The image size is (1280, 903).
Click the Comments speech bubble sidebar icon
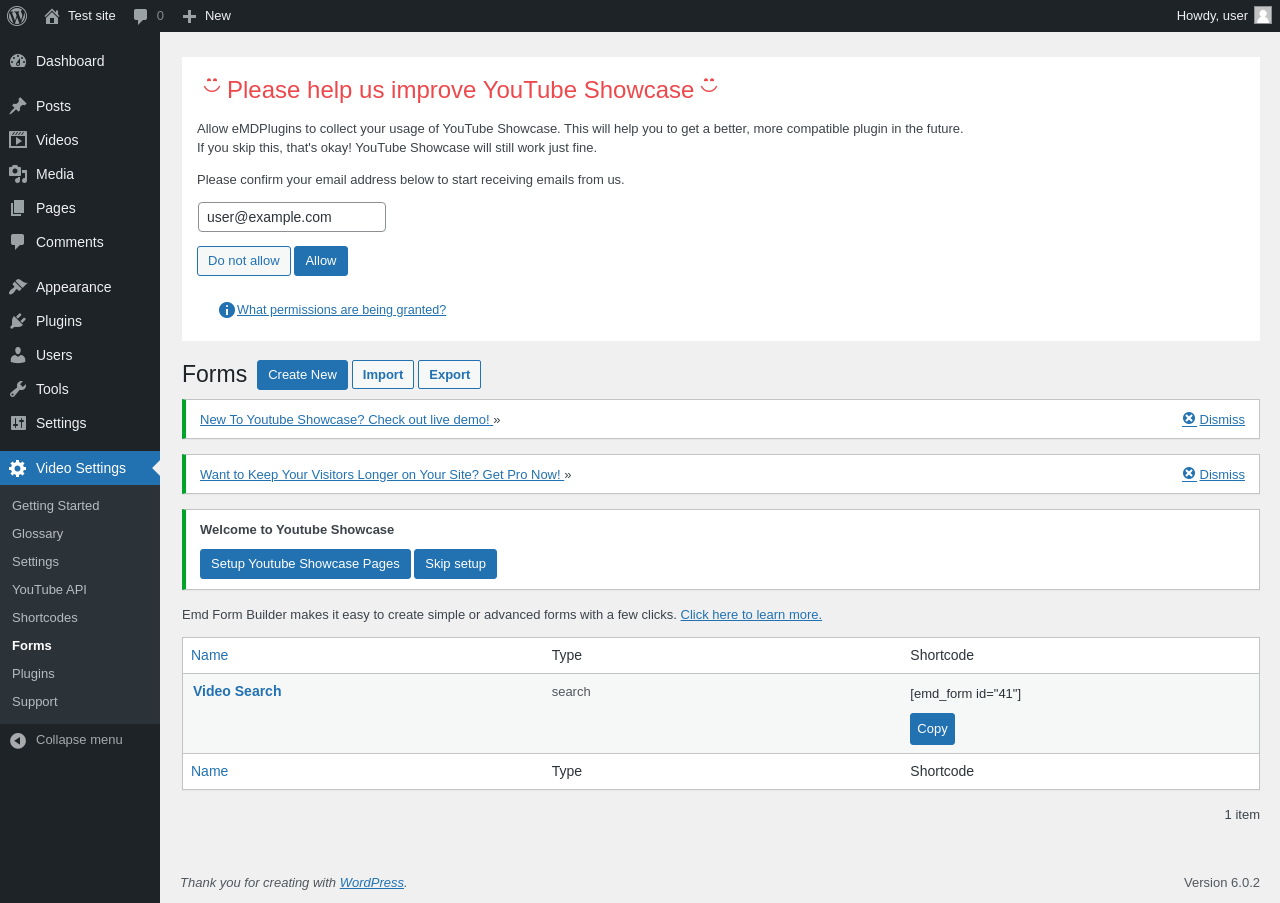18,242
